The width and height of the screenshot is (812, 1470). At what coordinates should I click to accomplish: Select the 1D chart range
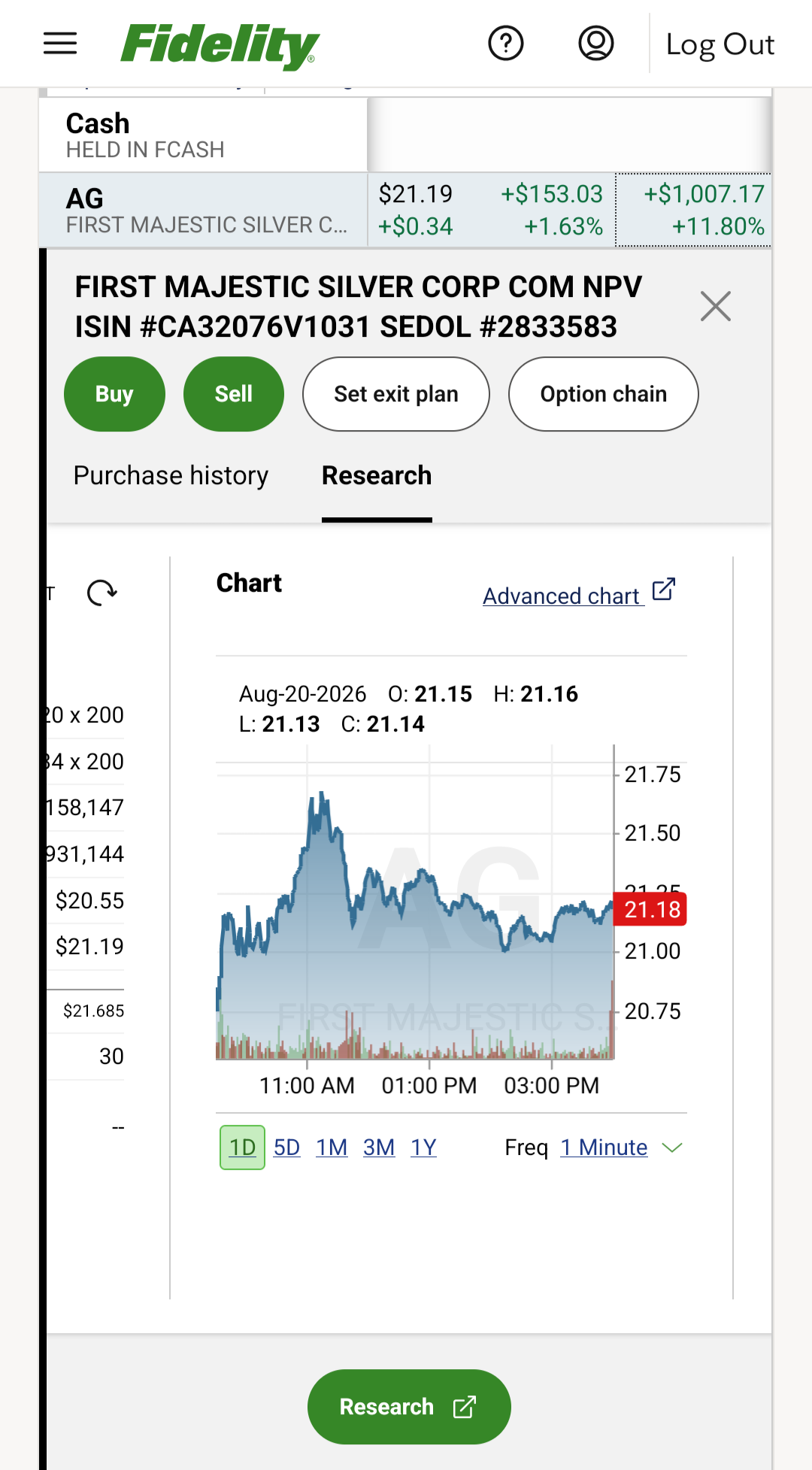click(x=242, y=1147)
